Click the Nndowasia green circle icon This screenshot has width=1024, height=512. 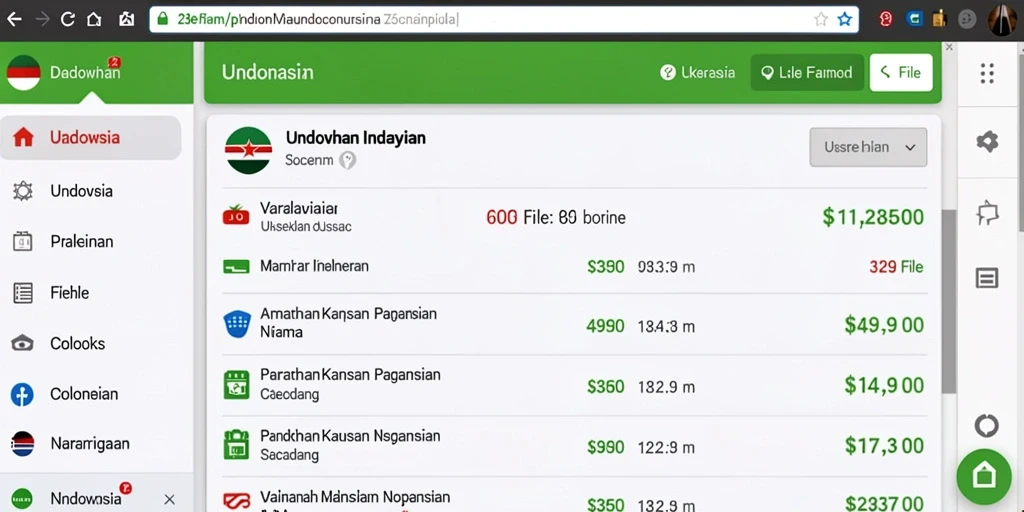click(22, 499)
